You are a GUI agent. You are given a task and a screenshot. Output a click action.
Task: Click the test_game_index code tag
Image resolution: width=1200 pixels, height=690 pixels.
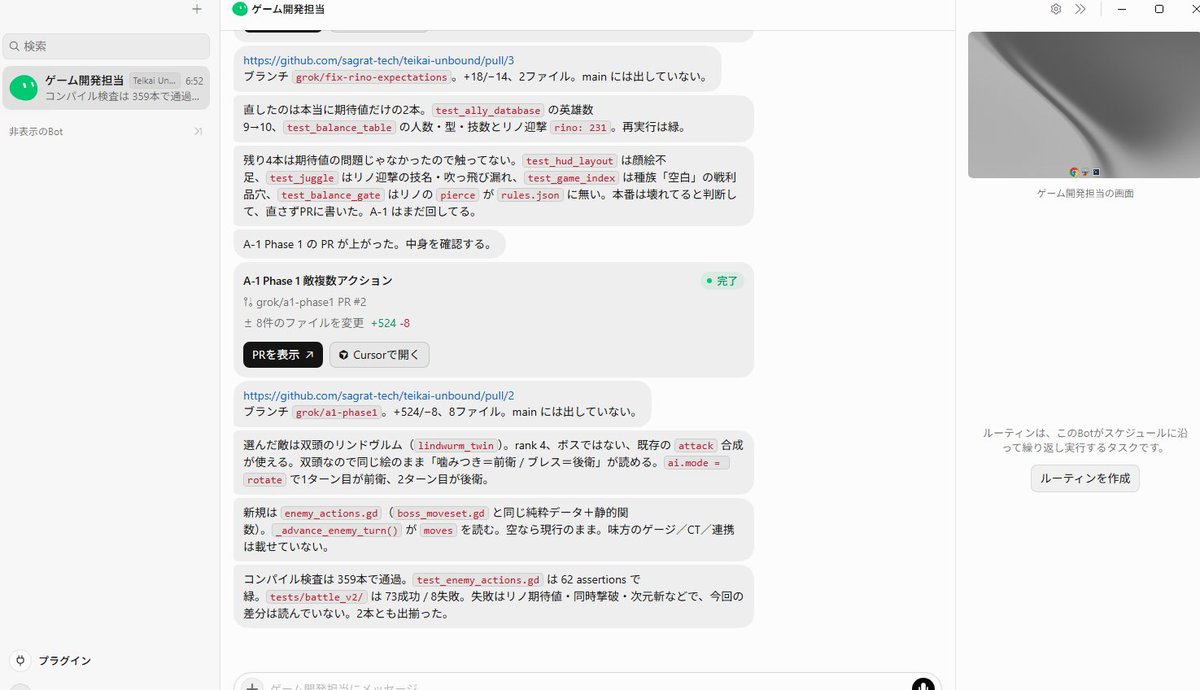572,178
